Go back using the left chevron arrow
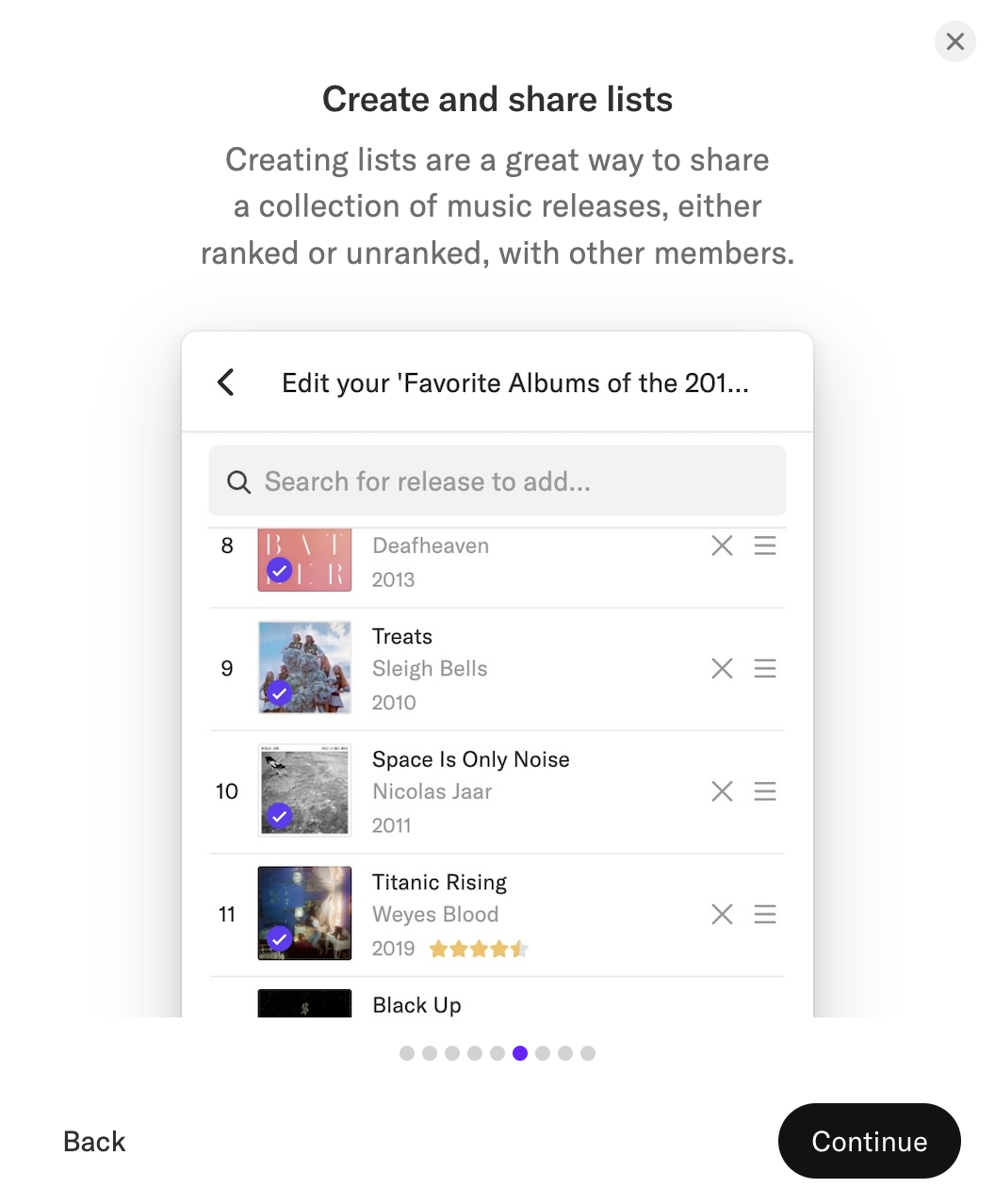Screen dimensions: 995x1204 [x=226, y=382]
